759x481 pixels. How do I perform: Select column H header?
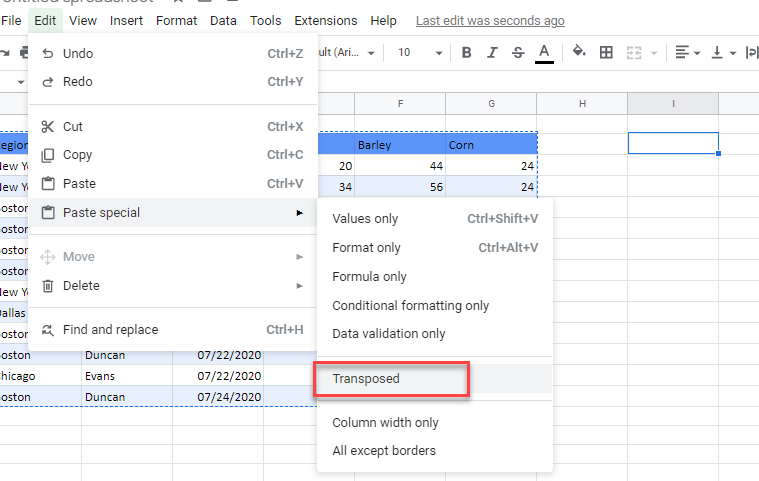point(581,104)
